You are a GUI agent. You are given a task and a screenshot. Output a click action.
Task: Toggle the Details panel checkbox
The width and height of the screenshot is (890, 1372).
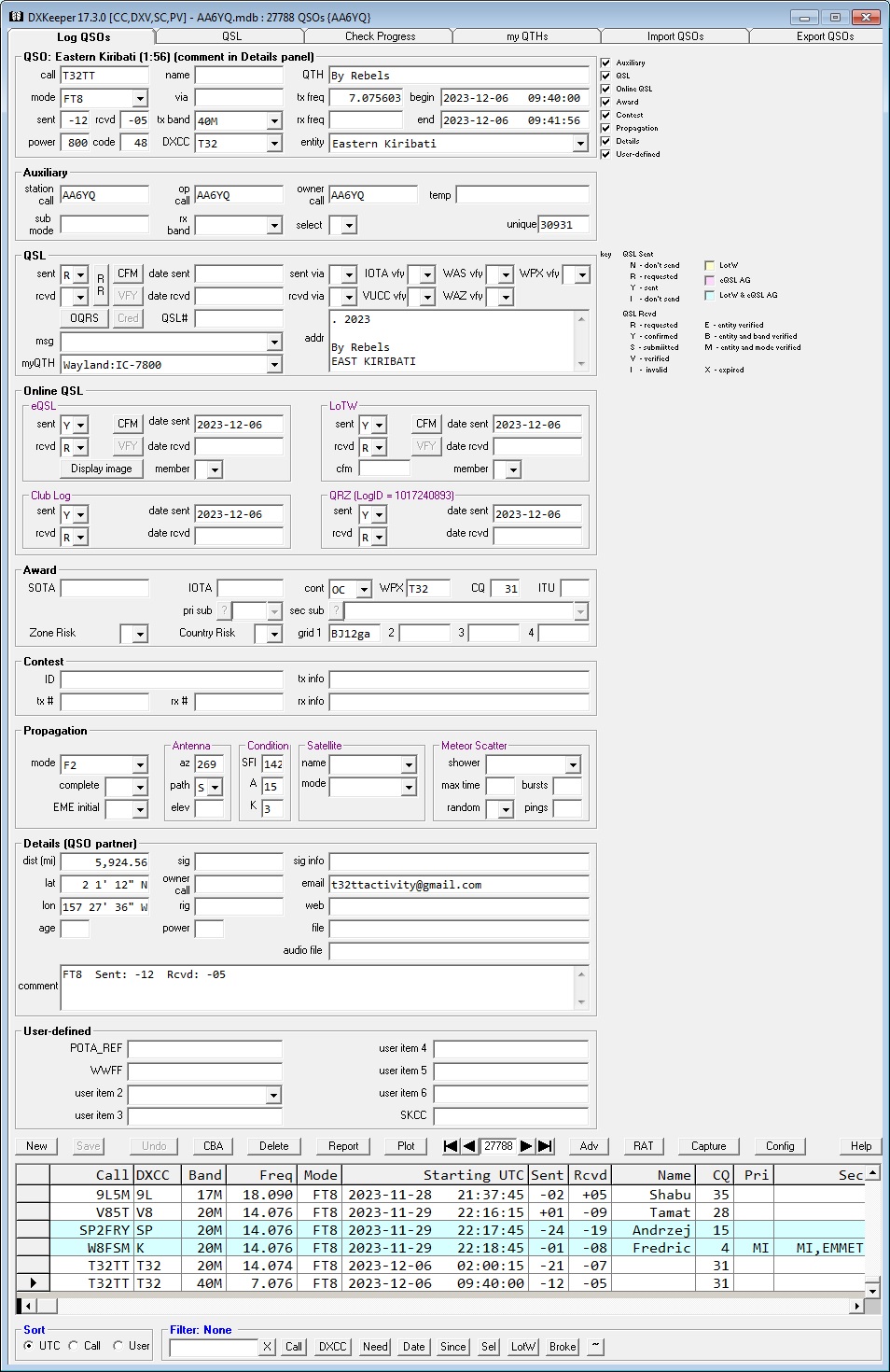(605, 141)
